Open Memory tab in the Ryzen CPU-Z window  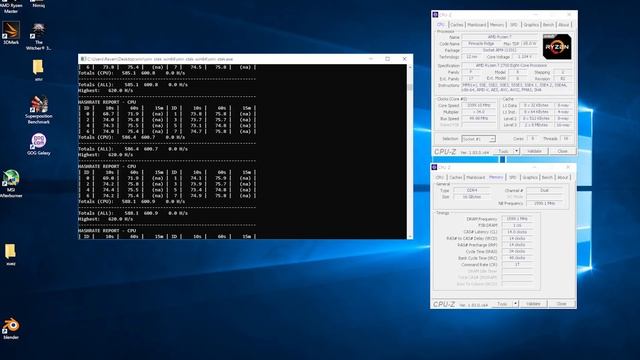[497, 25]
